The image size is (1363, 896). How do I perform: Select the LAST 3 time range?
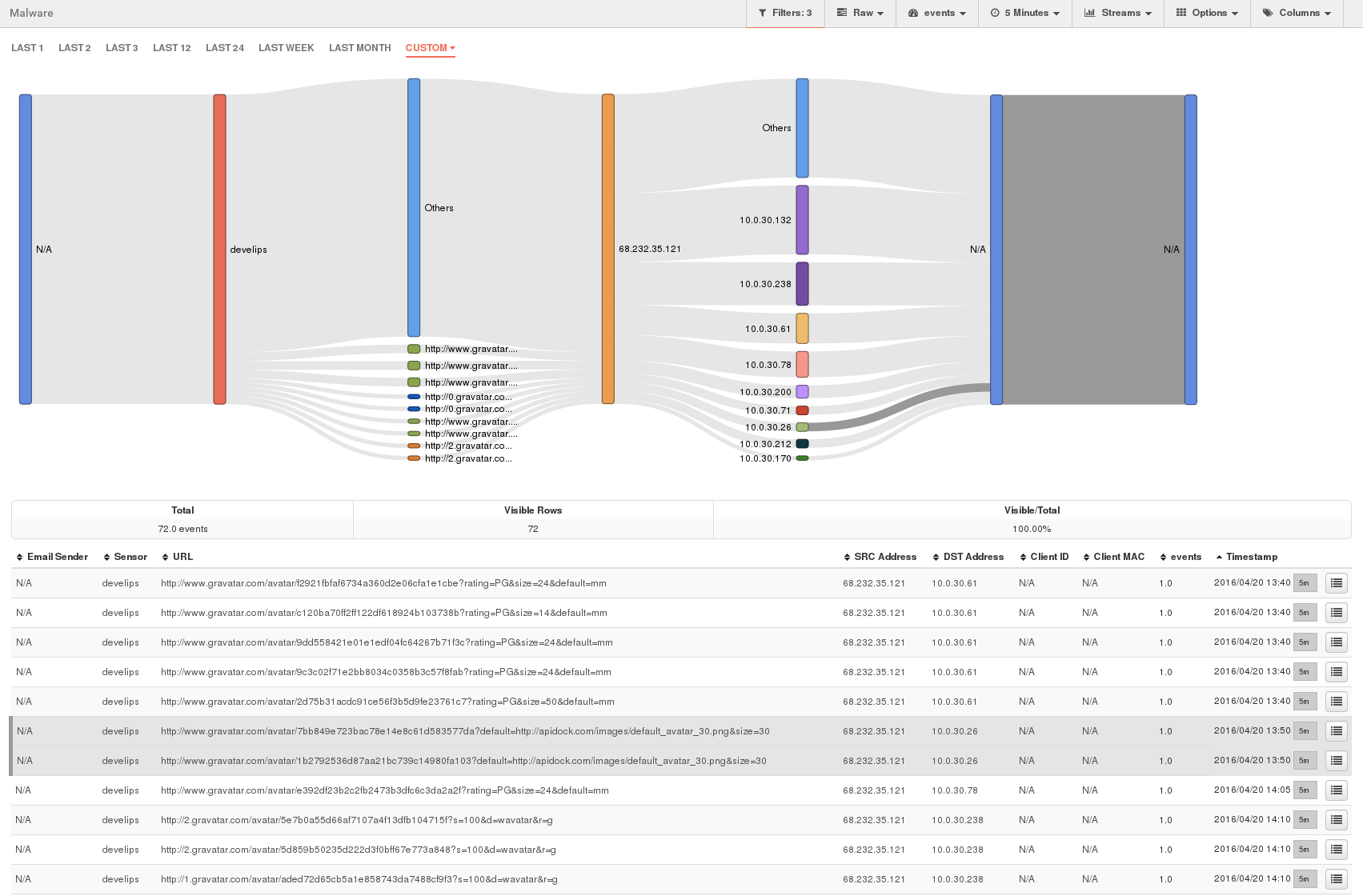coord(122,48)
